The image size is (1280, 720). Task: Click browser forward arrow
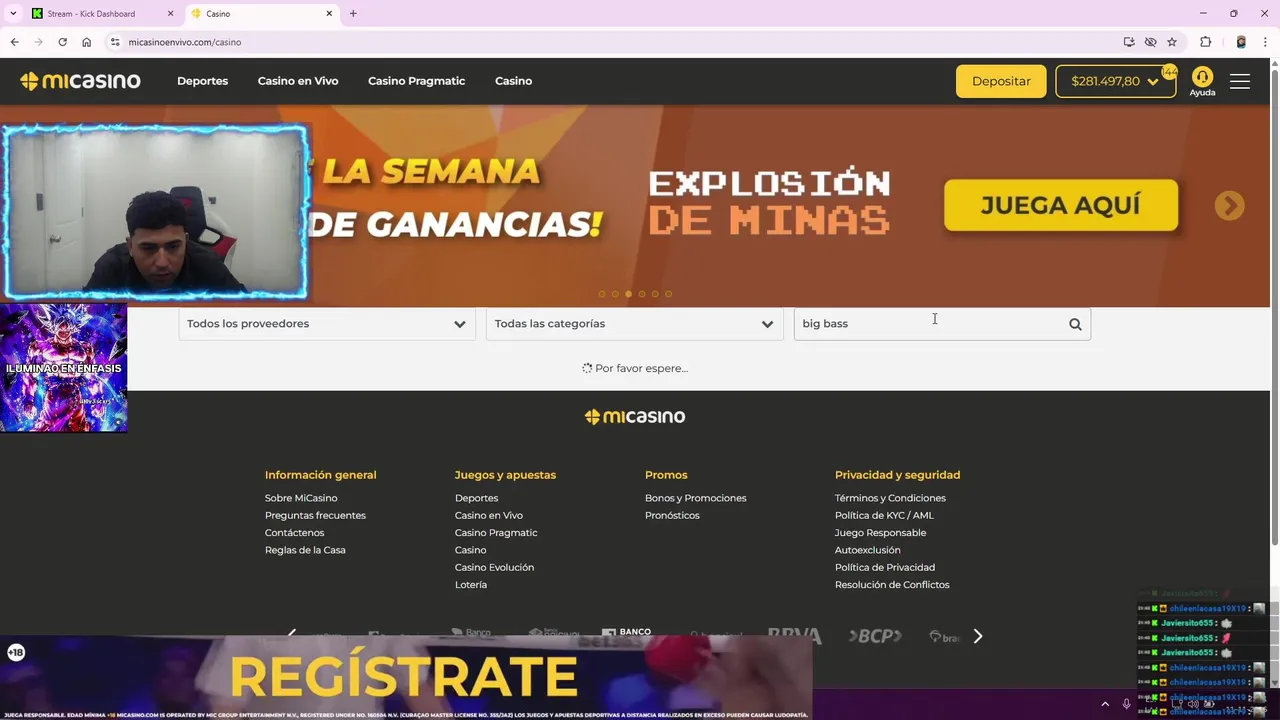tap(38, 42)
